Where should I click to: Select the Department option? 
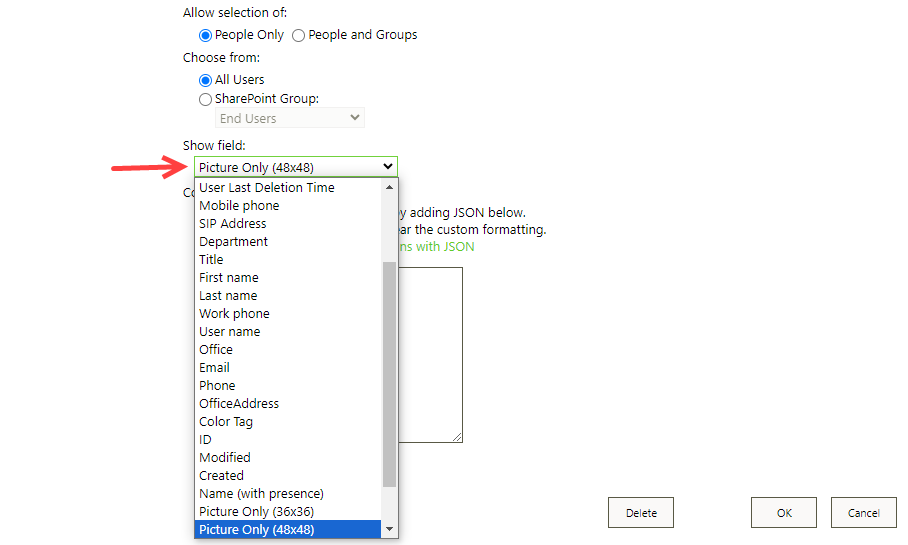click(288, 242)
